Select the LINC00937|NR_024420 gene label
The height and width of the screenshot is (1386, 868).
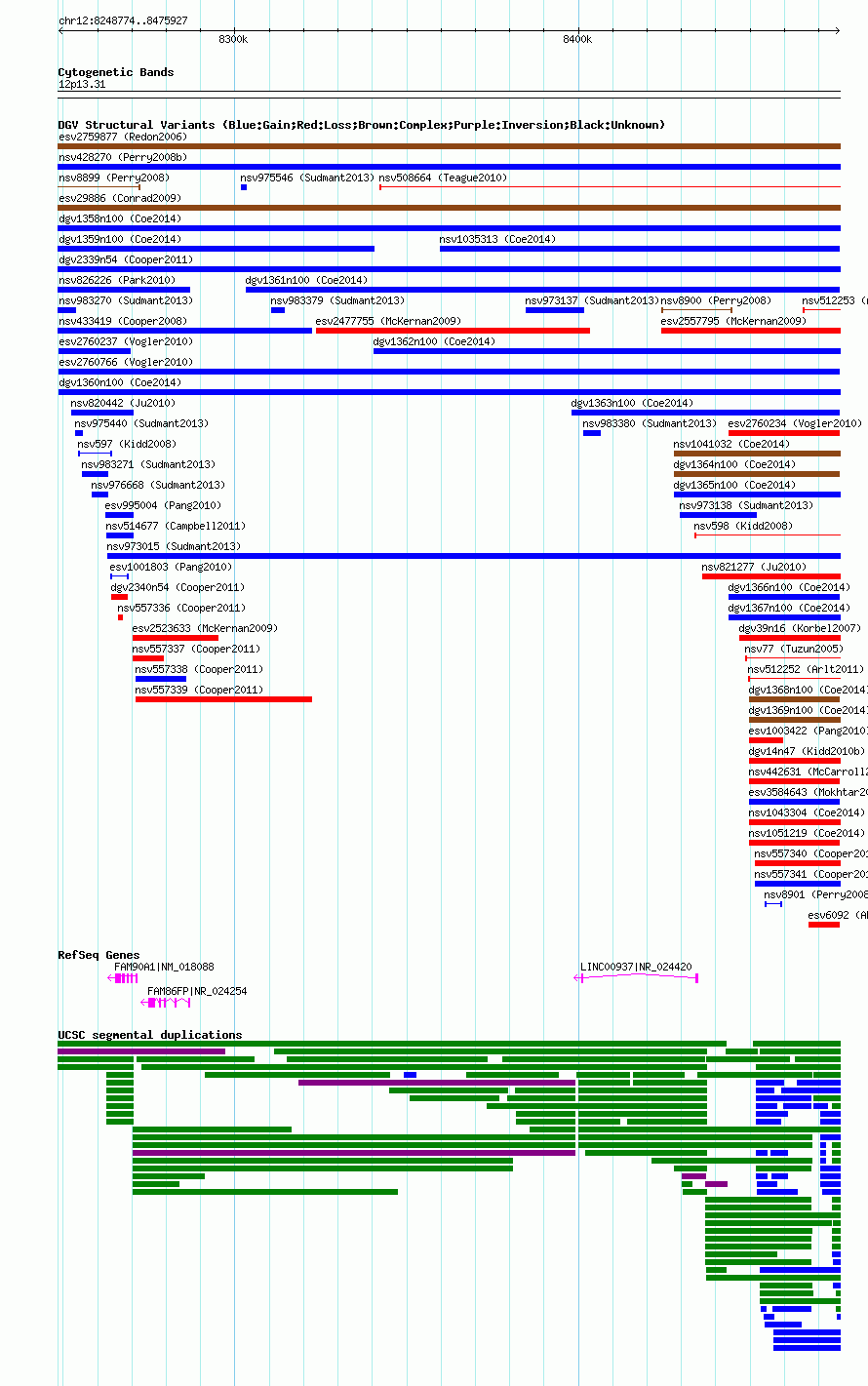coord(636,967)
